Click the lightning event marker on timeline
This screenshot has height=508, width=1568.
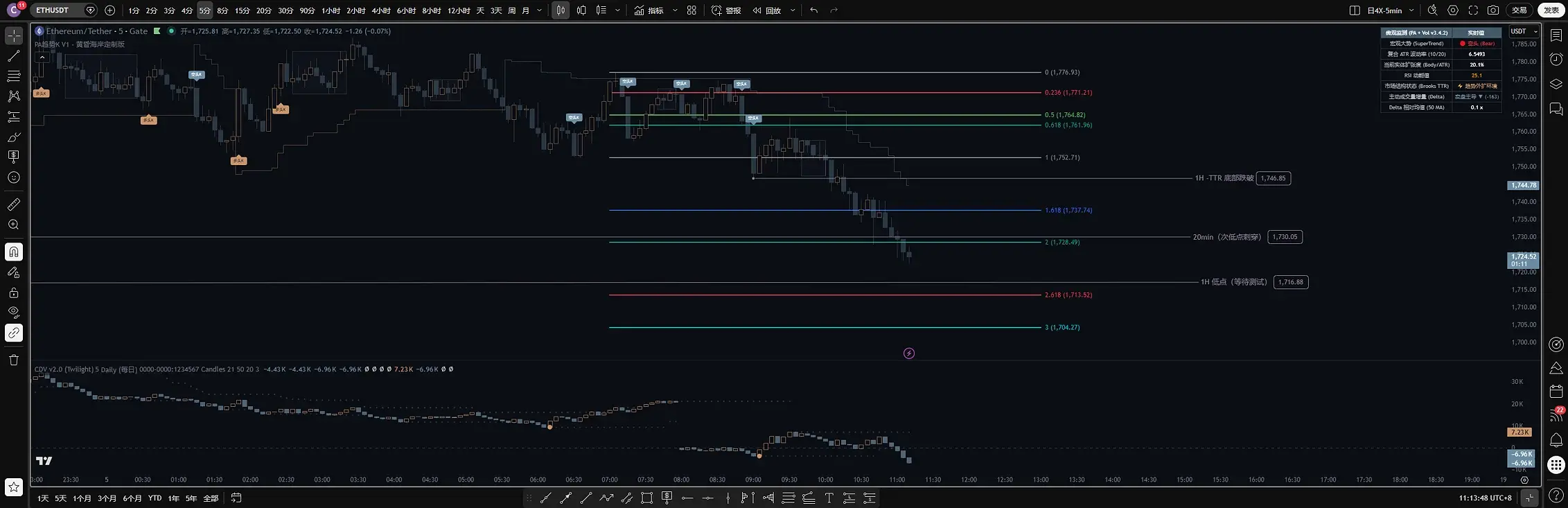coord(909,353)
